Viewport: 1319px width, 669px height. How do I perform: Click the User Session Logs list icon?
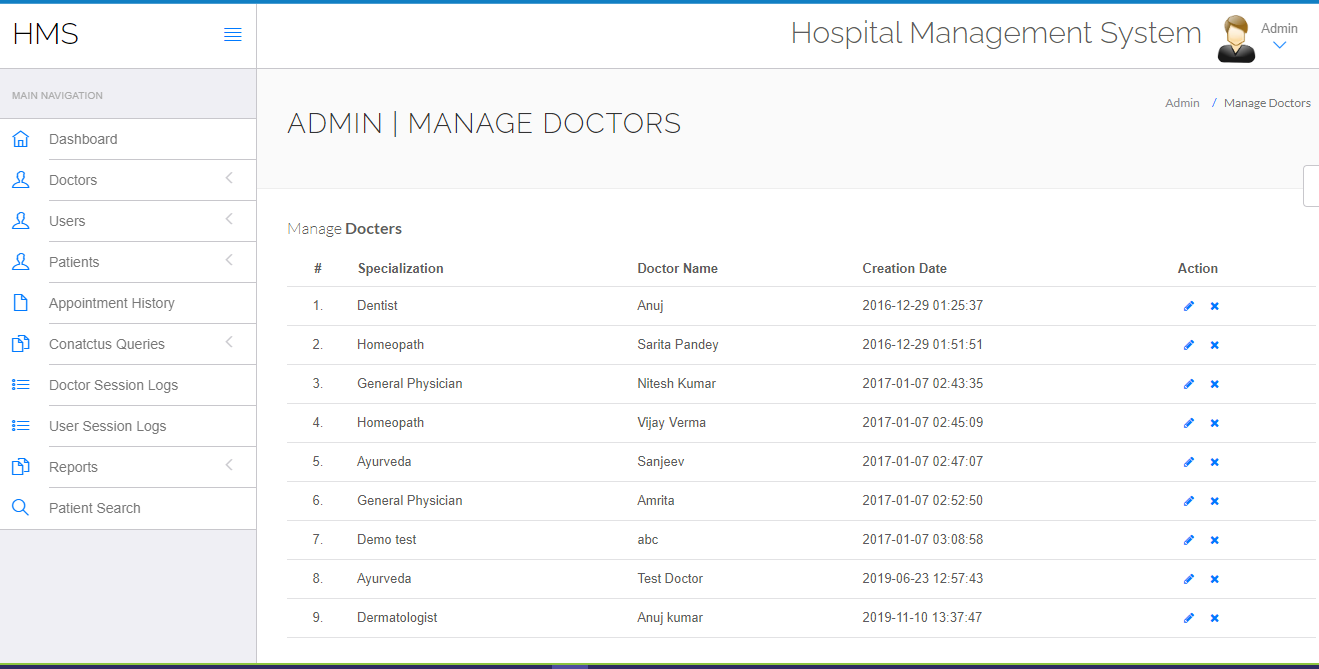[20, 425]
